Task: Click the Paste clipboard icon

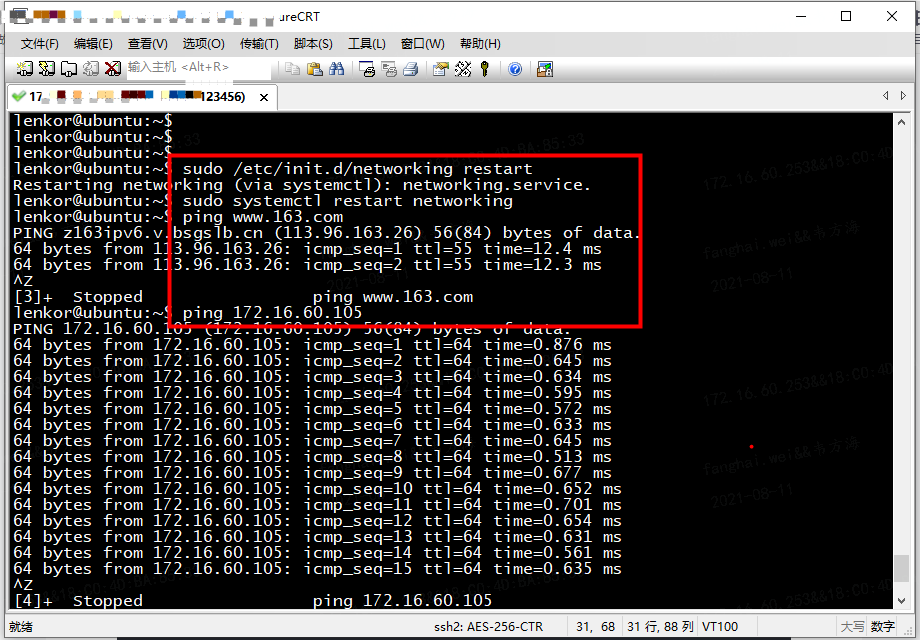Action: click(x=314, y=69)
